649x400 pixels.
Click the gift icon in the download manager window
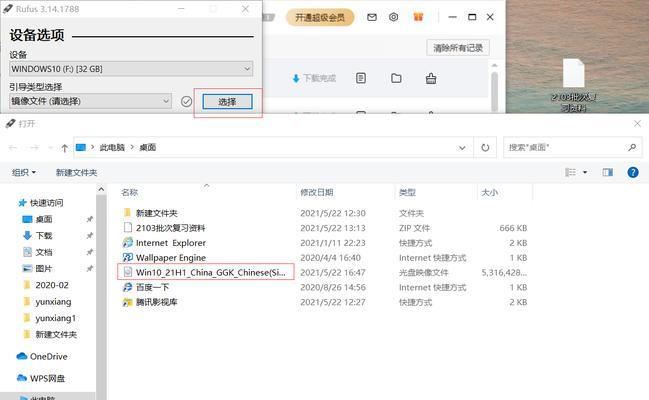click(418, 17)
